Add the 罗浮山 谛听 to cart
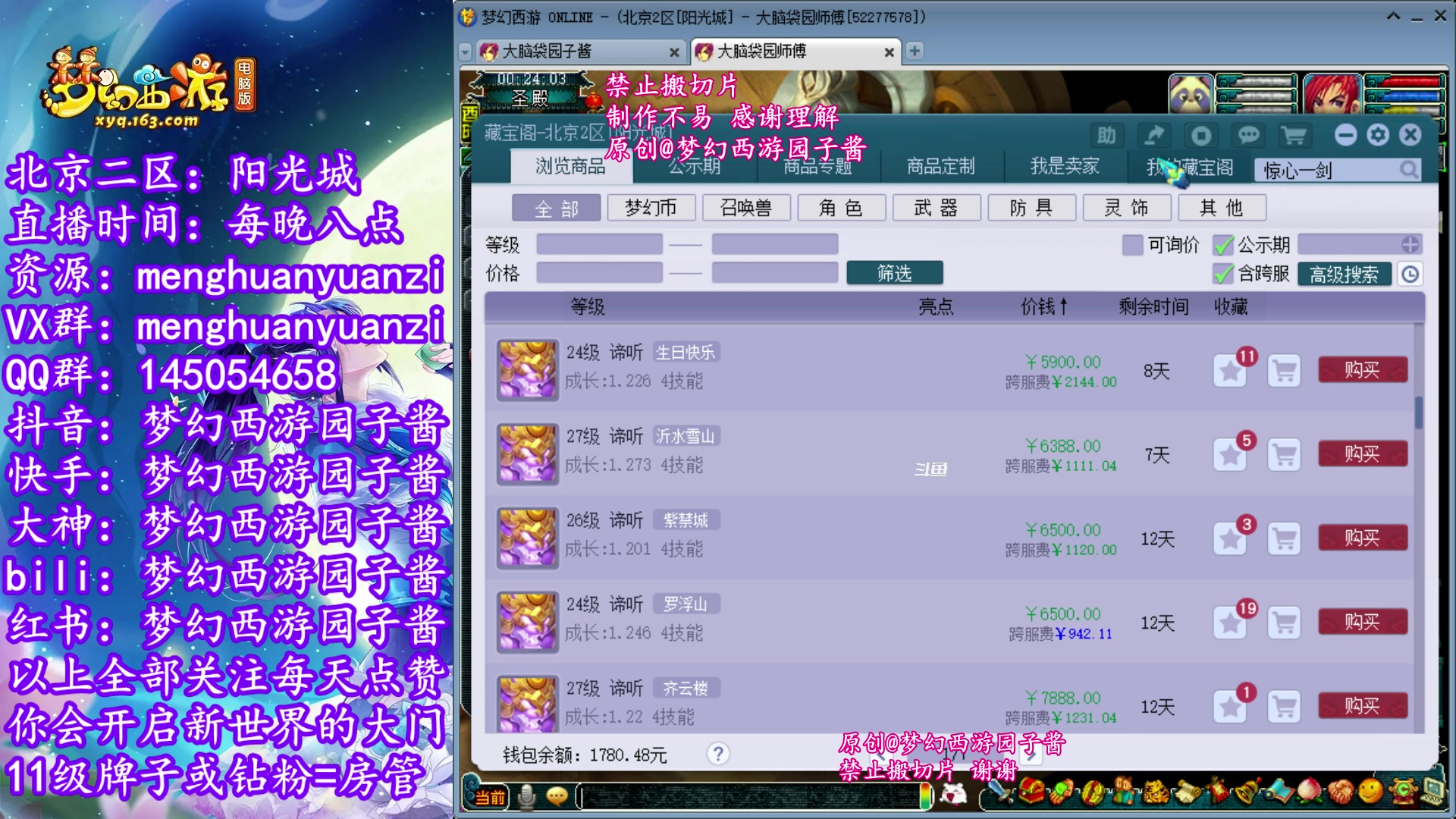 pos(1284,623)
